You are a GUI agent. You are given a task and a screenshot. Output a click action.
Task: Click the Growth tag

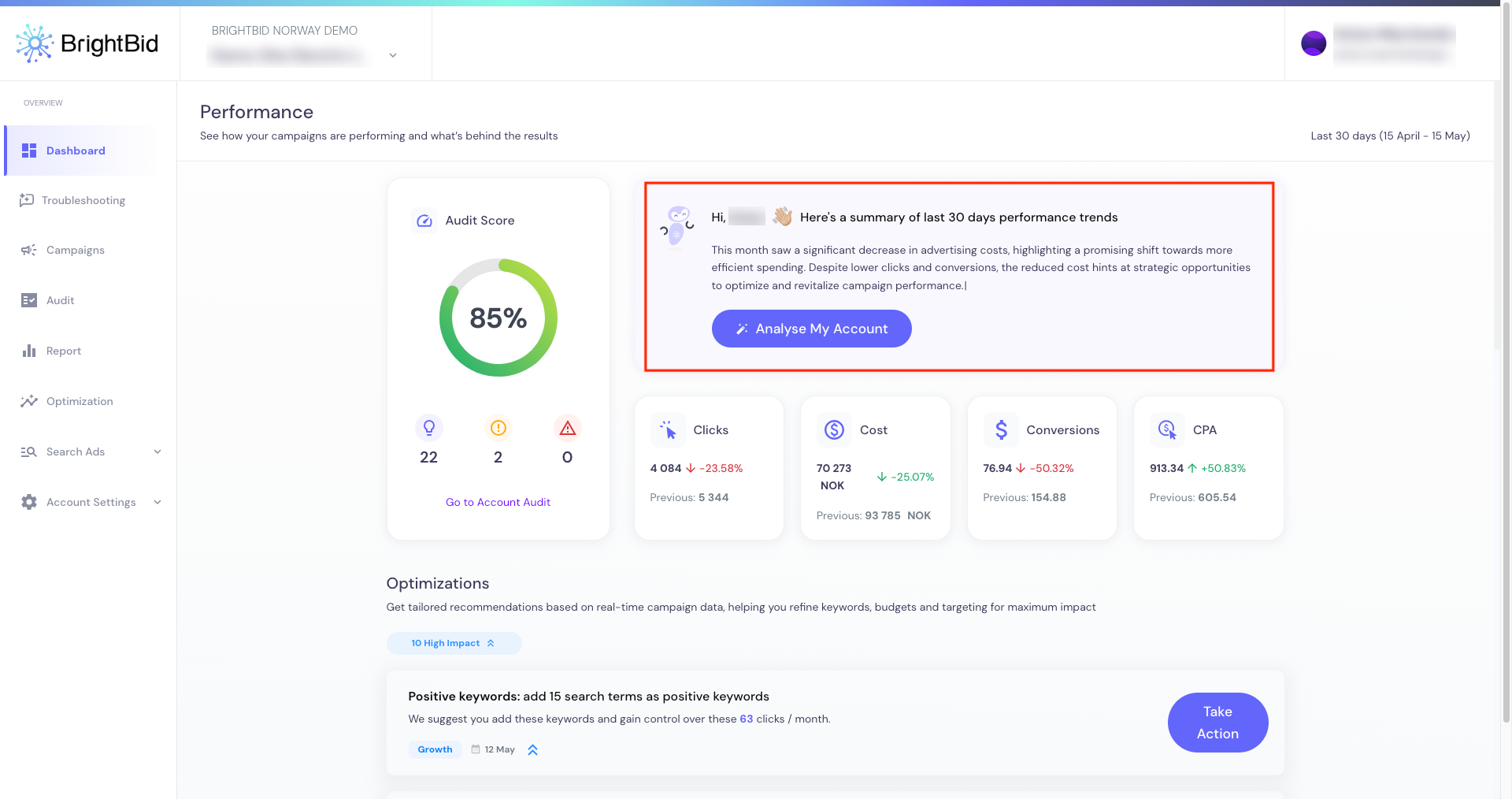[435, 749]
